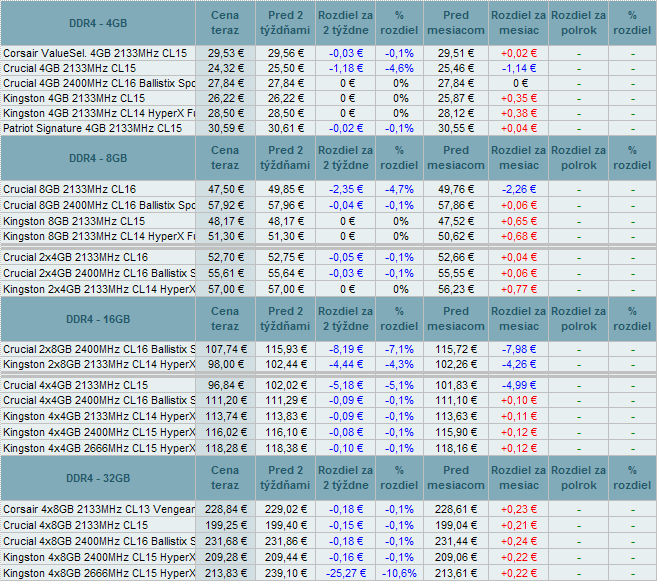Click Crucial 2x8GB 2400MHz CL16 Ballistix name
Viewport: 657px width, 581px height.
99,349
